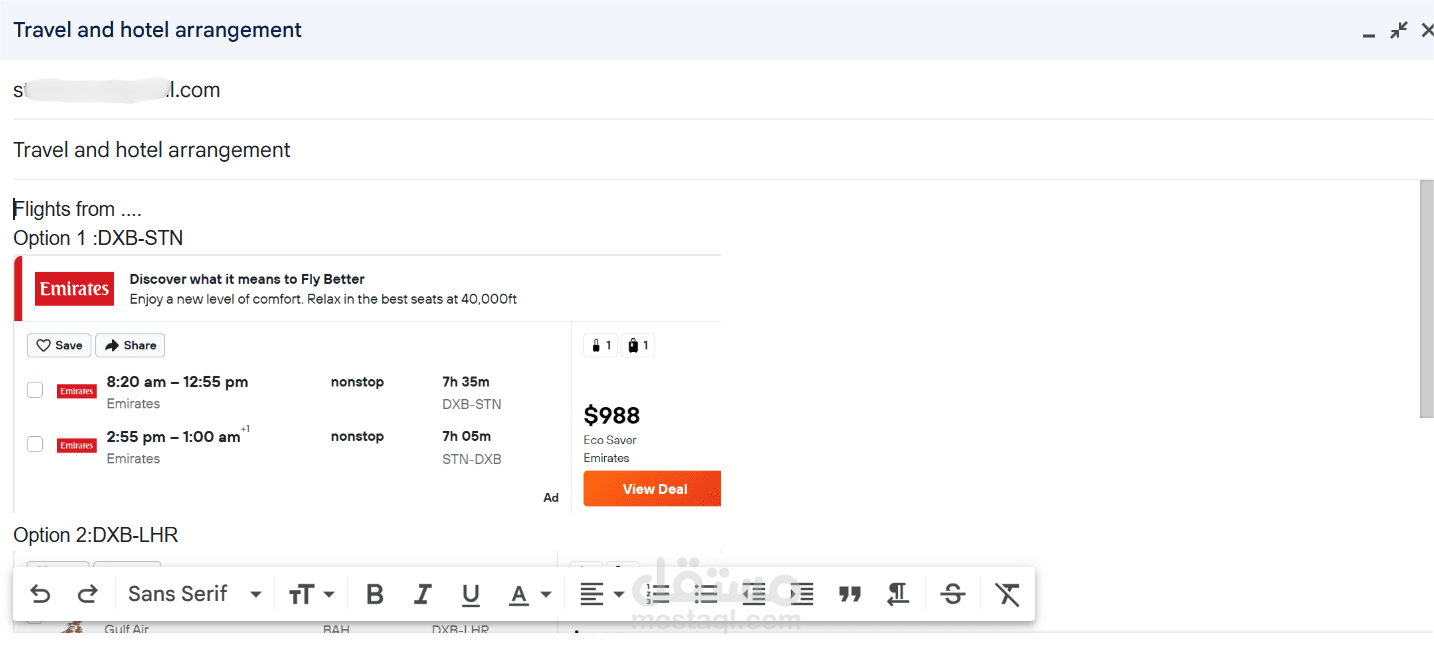
Task: Click the 'Eco Saver' fare label
Action: pos(610,440)
